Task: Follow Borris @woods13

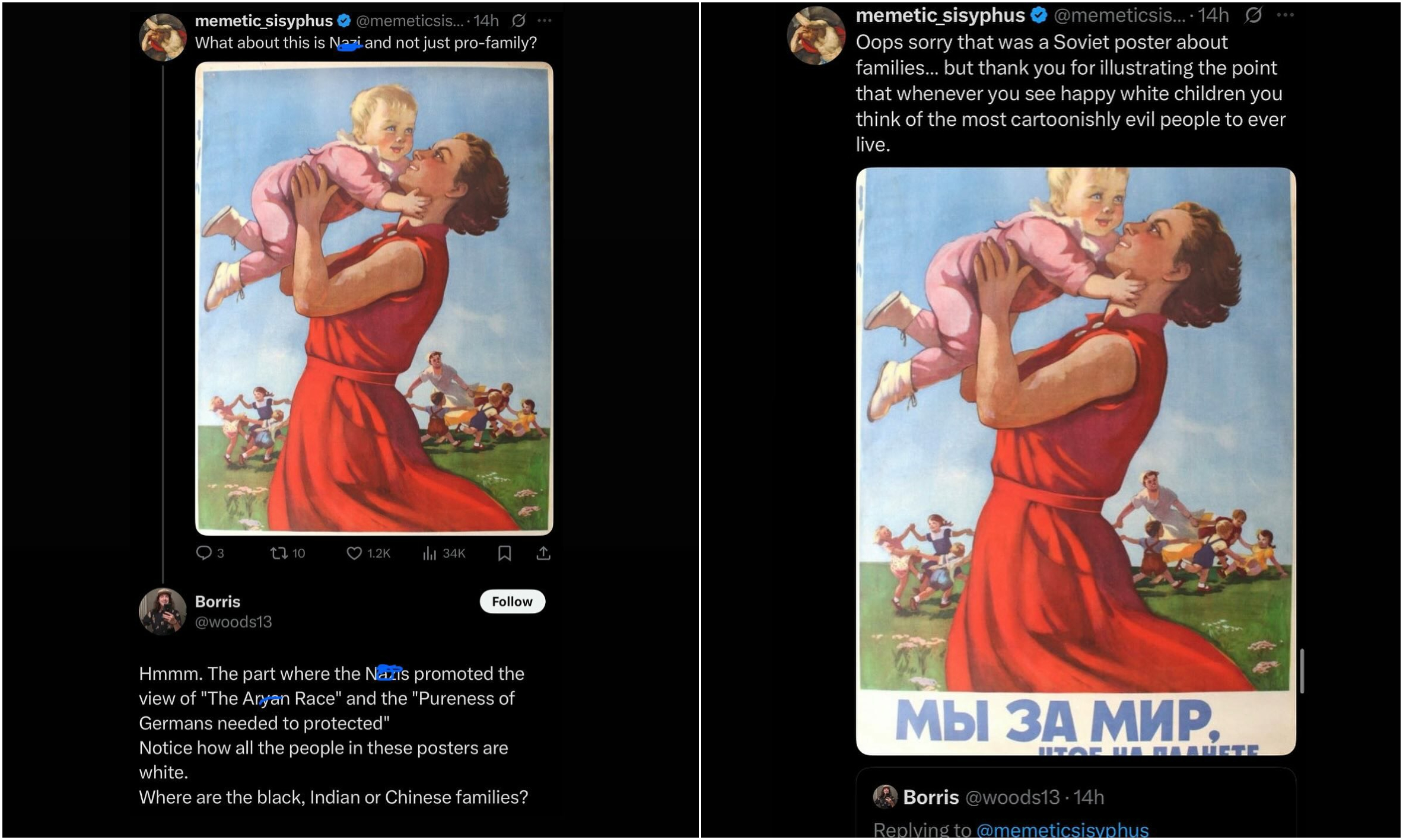Action: point(512,602)
